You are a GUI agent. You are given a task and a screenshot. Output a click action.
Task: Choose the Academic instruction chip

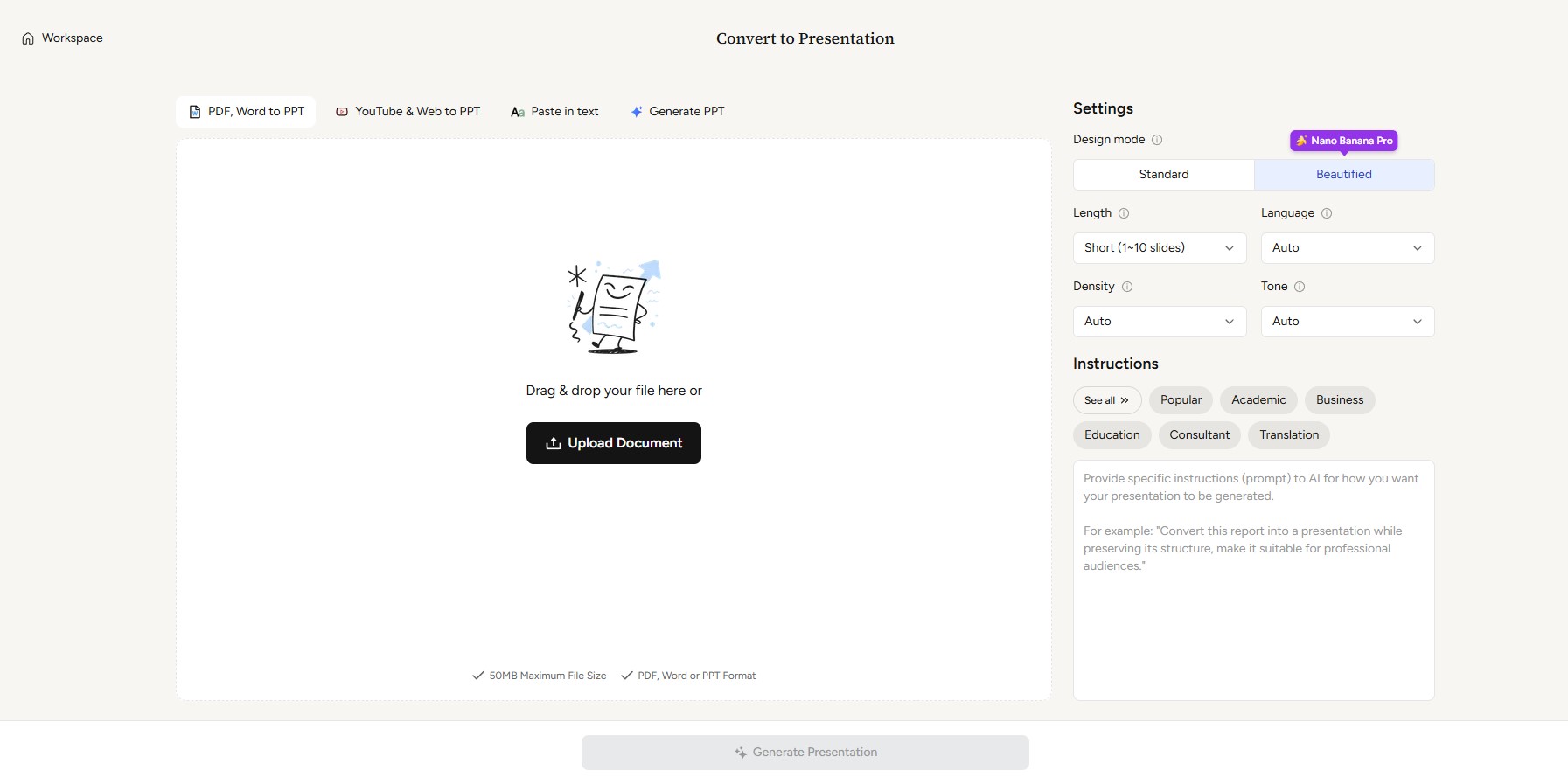[x=1258, y=400]
